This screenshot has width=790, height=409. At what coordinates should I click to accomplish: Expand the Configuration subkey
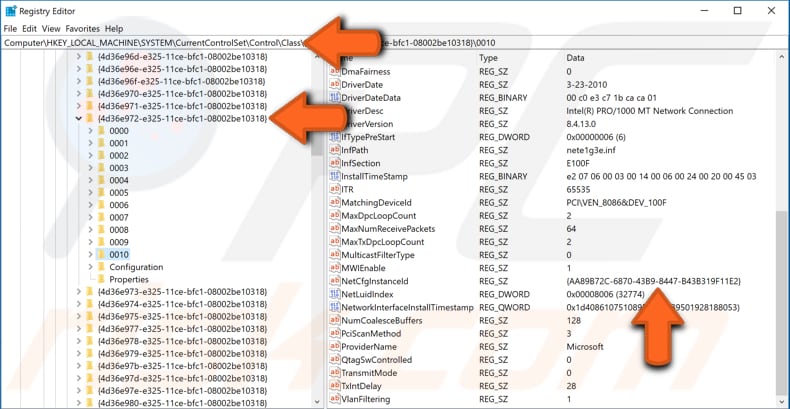[91, 267]
